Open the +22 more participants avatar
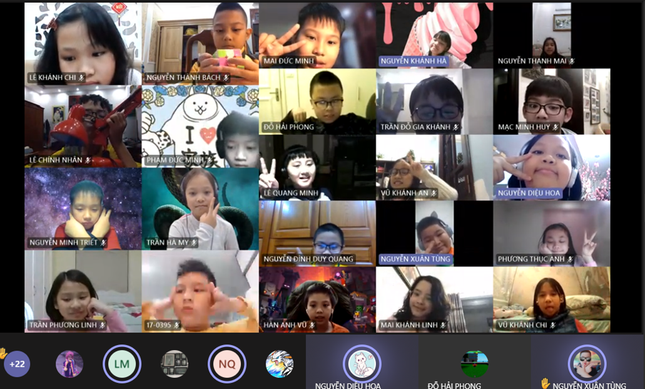 click(x=17, y=364)
